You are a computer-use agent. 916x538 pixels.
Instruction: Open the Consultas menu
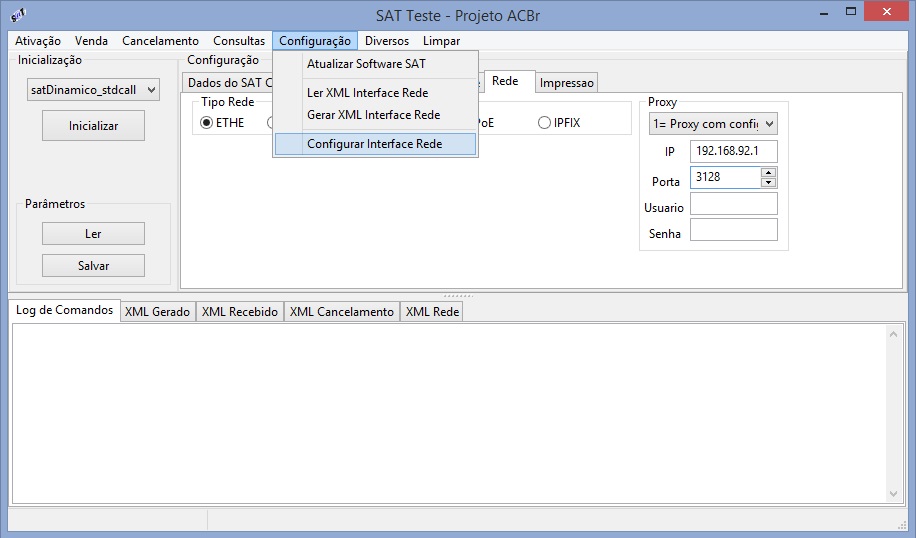(x=239, y=41)
